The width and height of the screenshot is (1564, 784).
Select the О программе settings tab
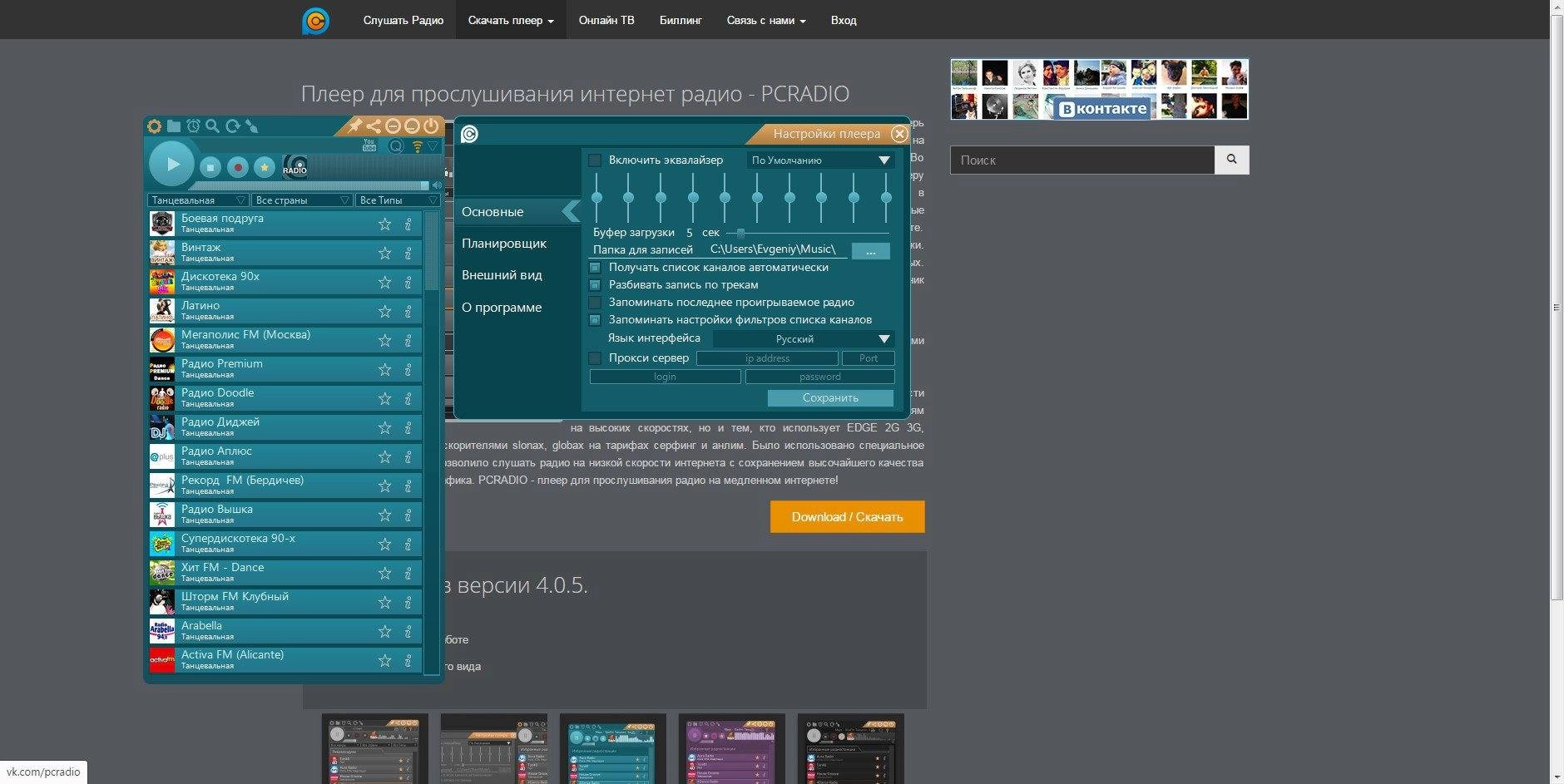click(x=502, y=308)
